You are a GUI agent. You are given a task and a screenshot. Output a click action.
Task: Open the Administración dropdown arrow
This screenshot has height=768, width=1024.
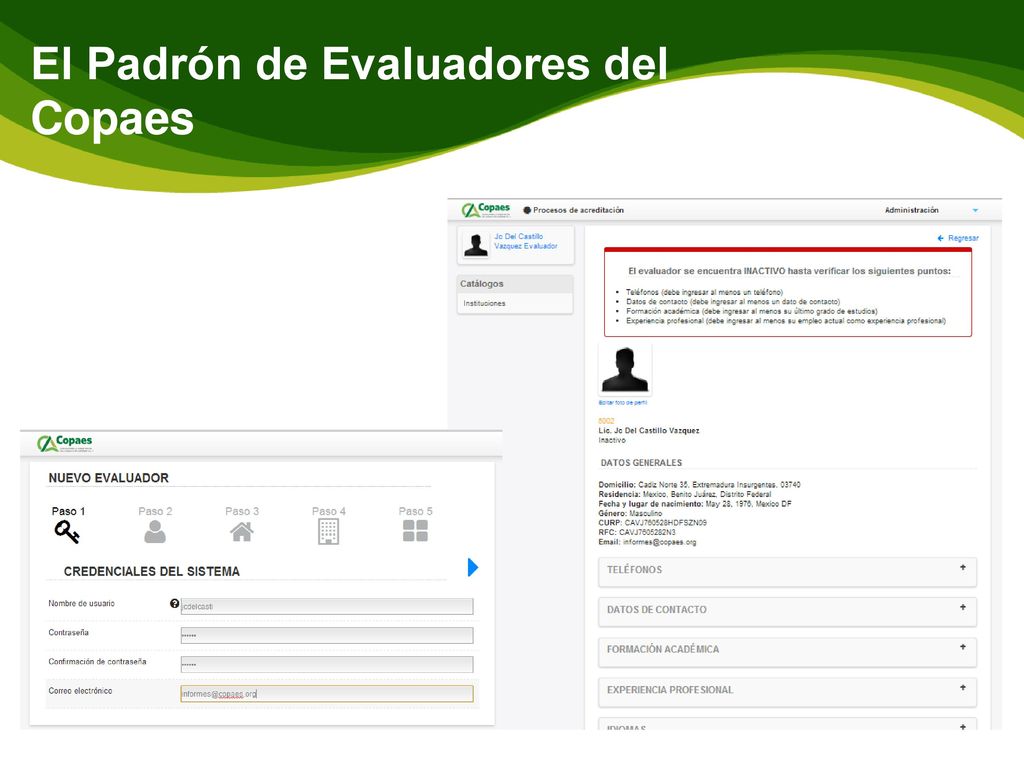tap(975, 210)
